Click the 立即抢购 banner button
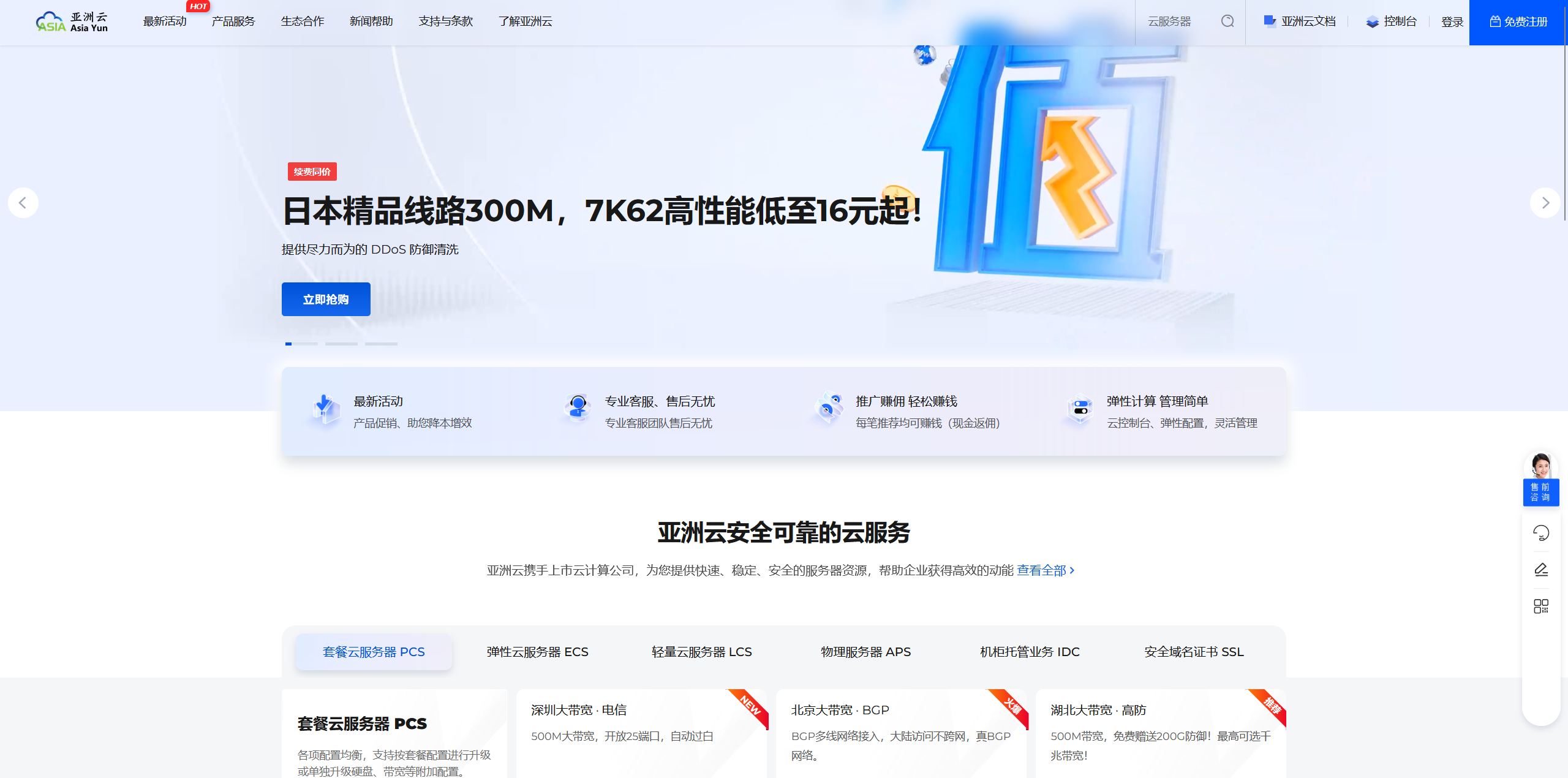 pos(325,299)
